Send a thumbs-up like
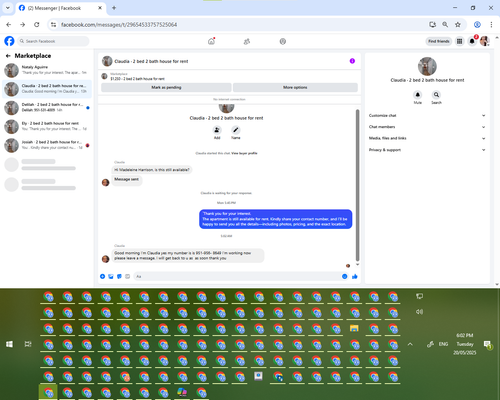The image size is (500, 400). click(355, 276)
